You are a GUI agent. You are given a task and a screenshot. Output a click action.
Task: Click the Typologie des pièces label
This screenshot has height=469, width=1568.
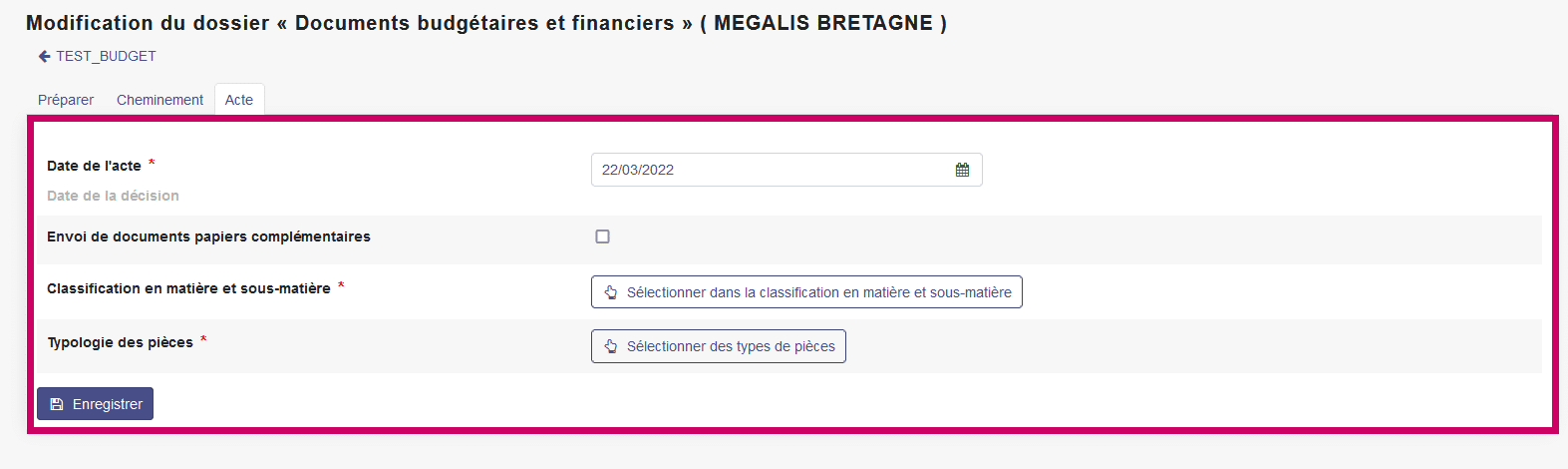tap(120, 342)
